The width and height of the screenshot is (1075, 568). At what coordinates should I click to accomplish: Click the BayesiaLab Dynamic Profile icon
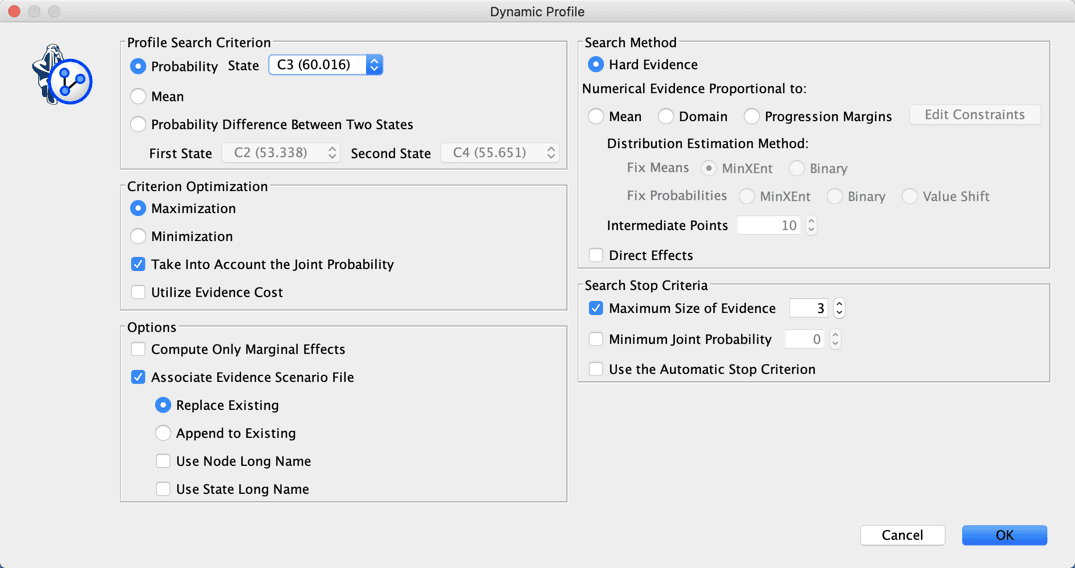[x=62, y=74]
